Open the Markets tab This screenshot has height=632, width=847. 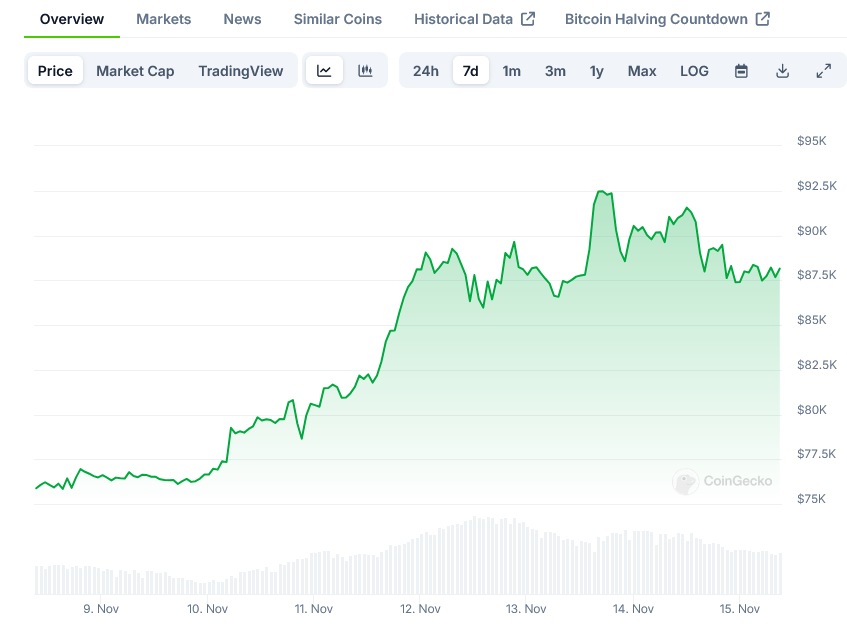tap(163, 19)
